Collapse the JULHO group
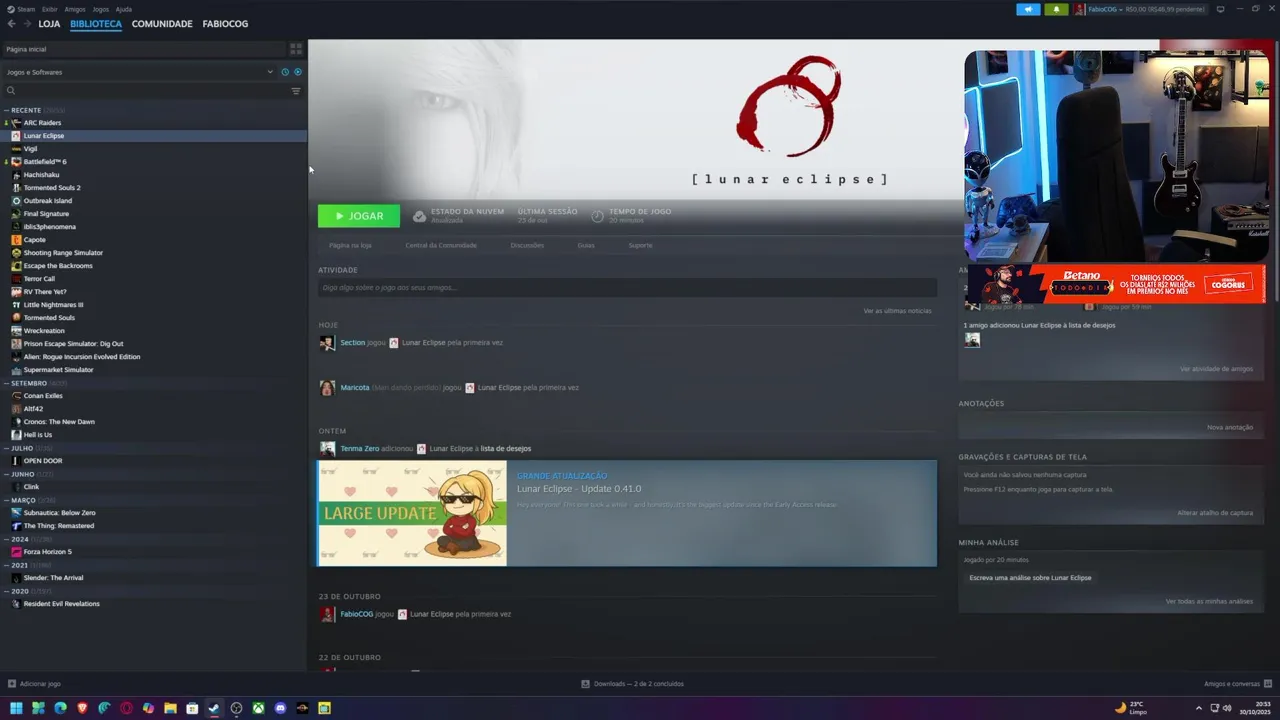This screenshot has width=1280, height=720. coord(6,448)
